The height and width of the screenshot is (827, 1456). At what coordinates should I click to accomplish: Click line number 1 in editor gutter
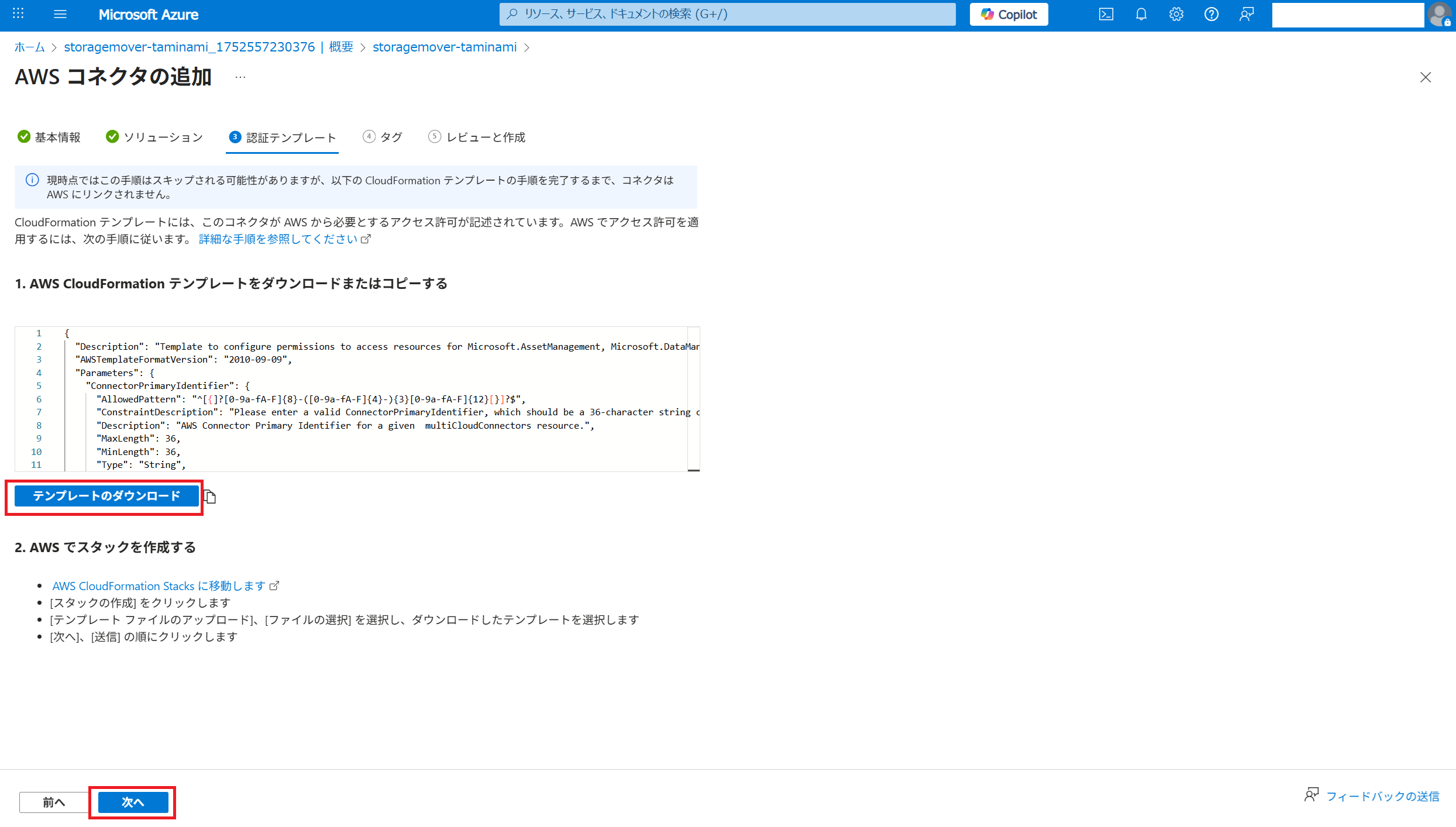[x=39, y=333]
